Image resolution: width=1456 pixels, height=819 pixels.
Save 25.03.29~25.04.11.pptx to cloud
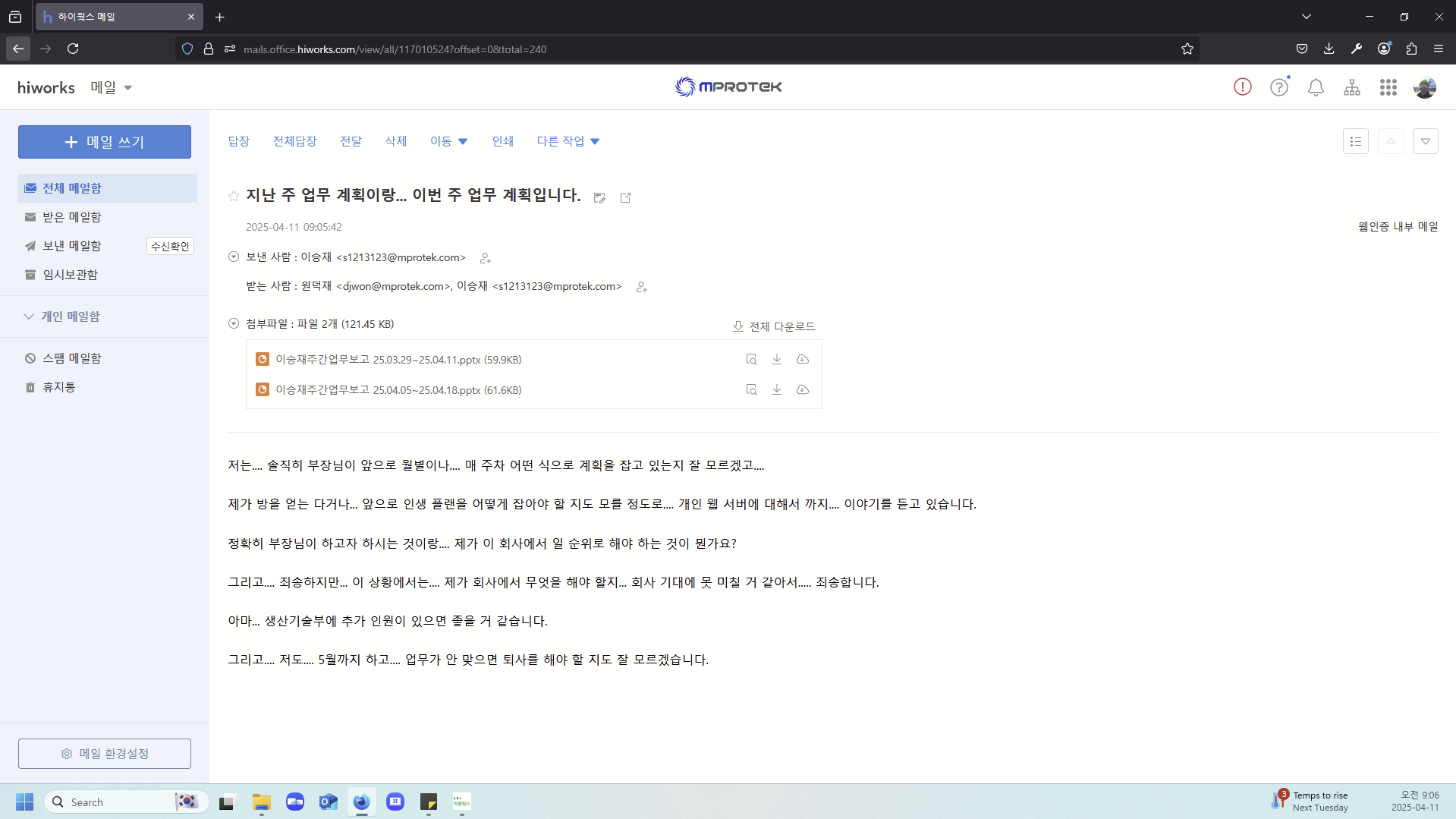(x=803, y=359)
